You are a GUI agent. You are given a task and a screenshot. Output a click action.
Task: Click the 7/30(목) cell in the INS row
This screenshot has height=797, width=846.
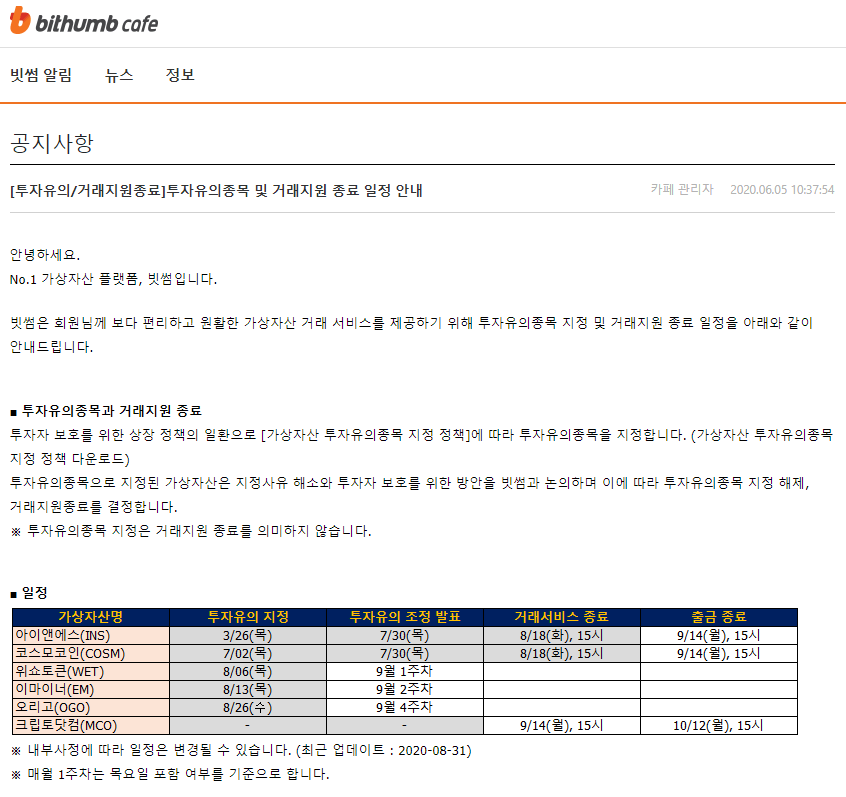(x=405, y=636)
